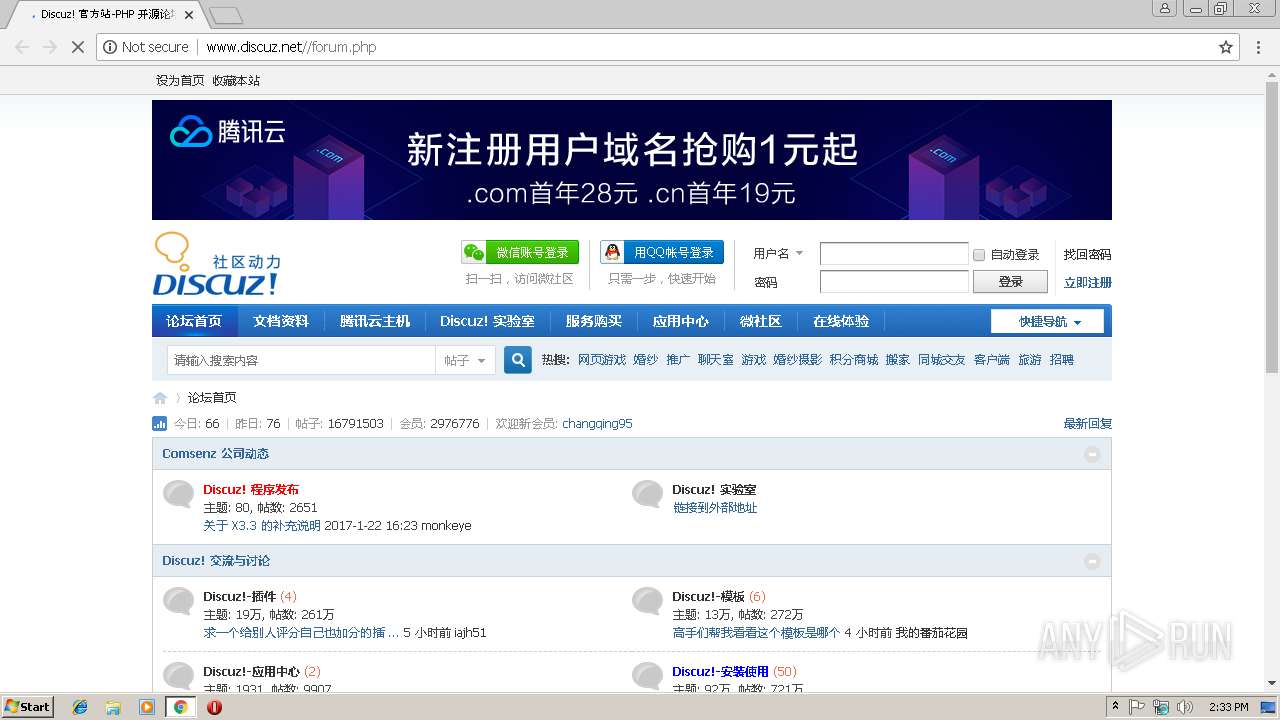The width and height of the screenshot is (1280, 720).
Task: Open the media player taskbar icon
Action: (x=147, y=707)
